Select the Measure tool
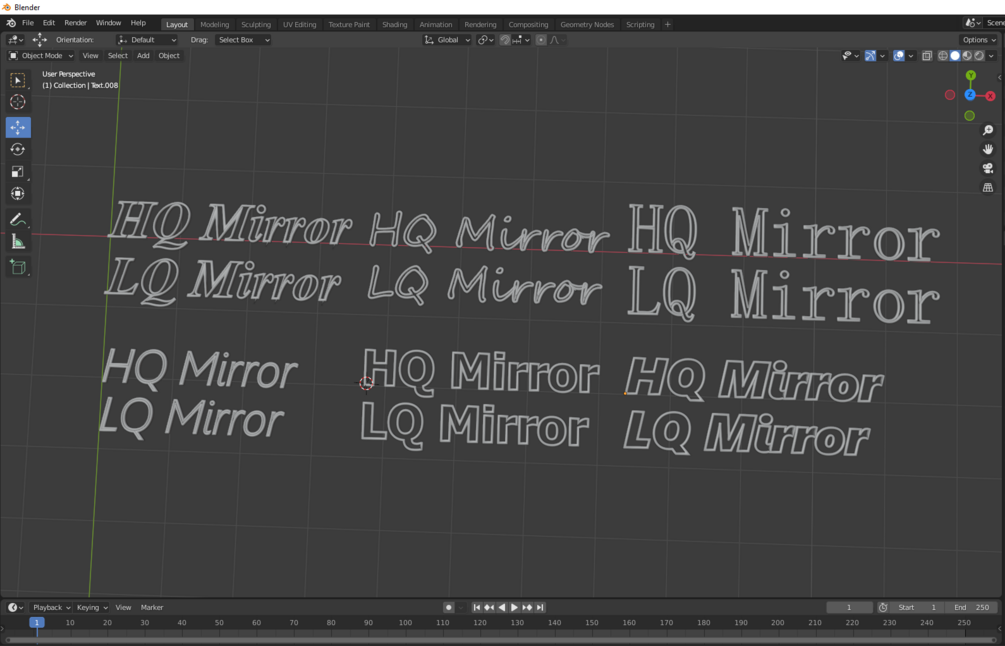The height and width of the screenshot is (646, 1005). click(x=18, y=242)
